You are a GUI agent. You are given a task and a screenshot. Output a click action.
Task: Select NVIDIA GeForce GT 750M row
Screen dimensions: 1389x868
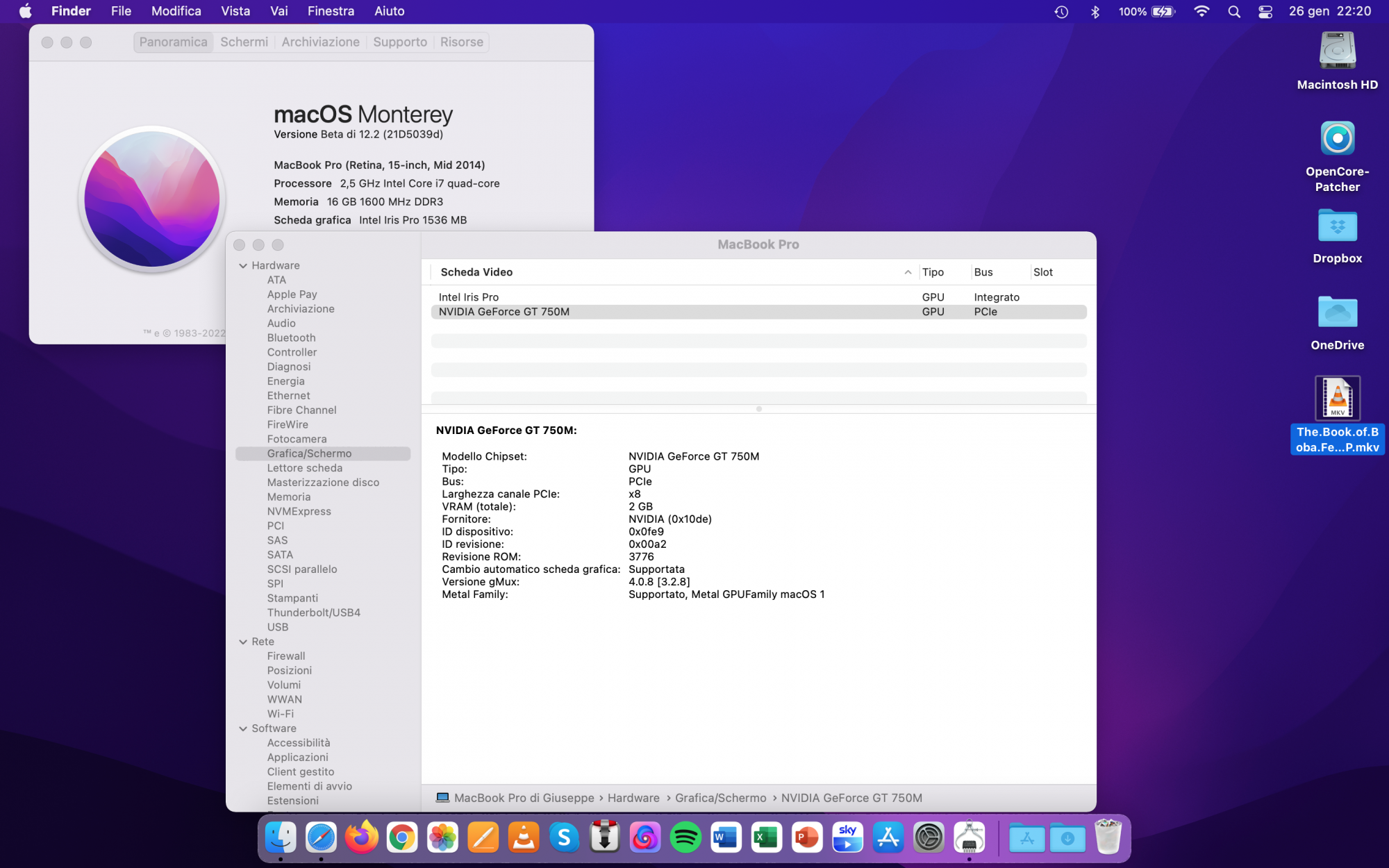tap(758, 312)
